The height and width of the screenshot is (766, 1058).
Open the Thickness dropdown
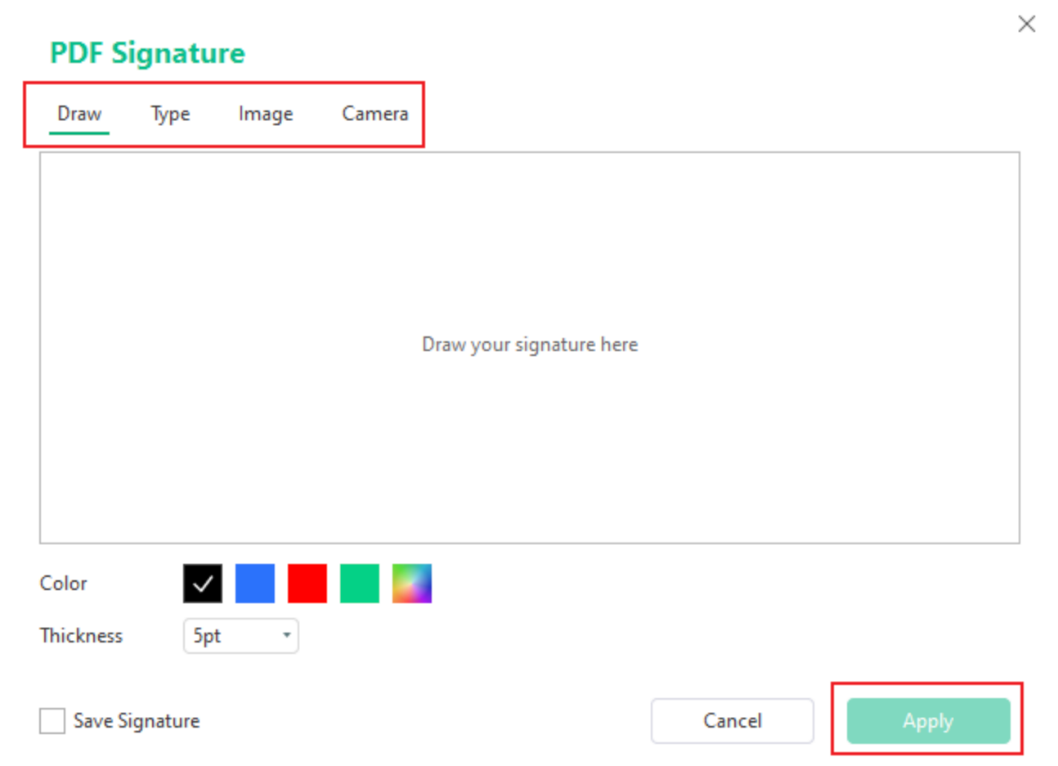[x=240, y=636]
